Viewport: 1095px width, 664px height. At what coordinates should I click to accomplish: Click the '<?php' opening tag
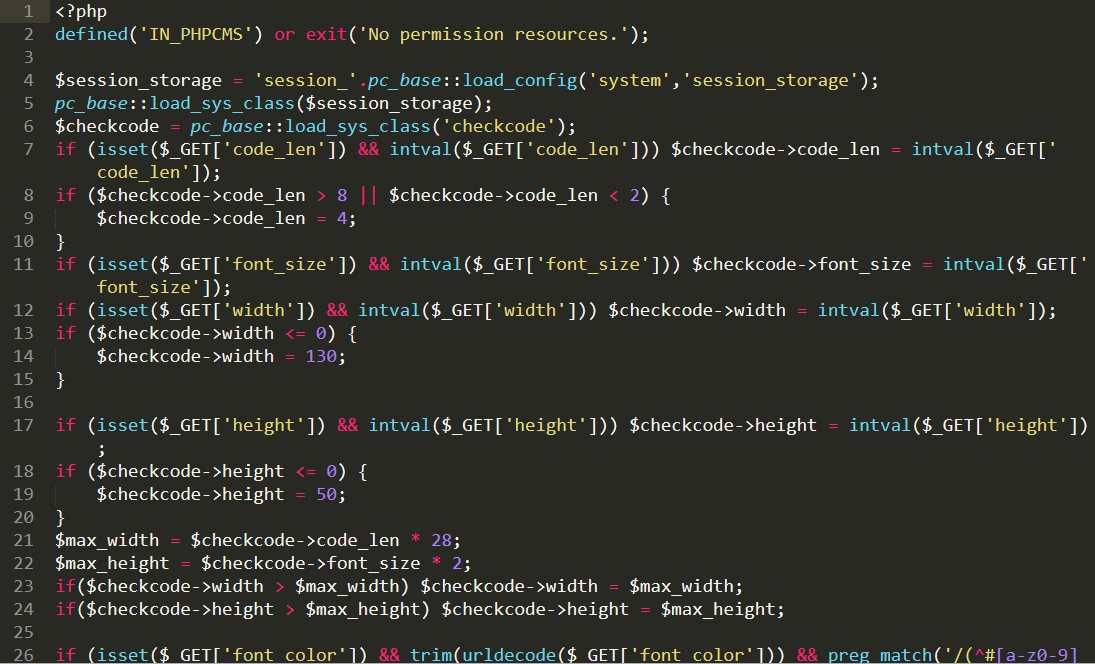81,12
